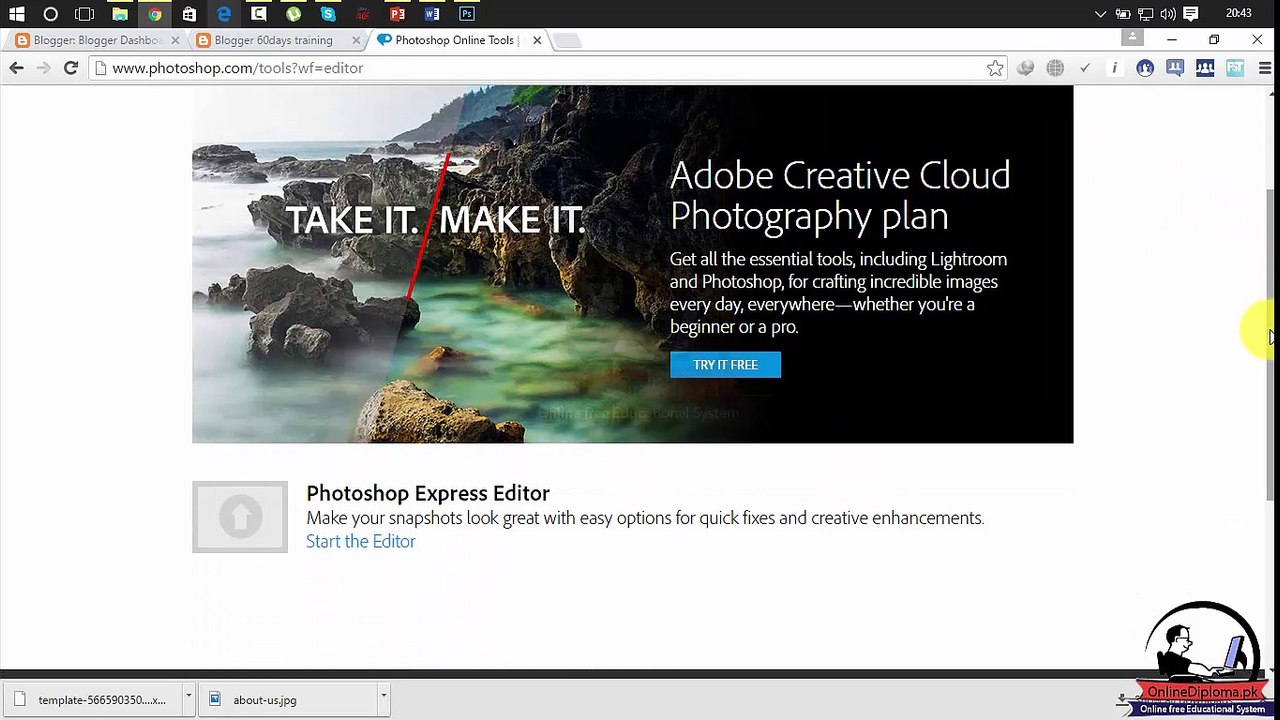Image resolution: width=1280 pixels, height=720 pixels.
Task: Click the teal FST extension icon
Action: coord(1235,68)
